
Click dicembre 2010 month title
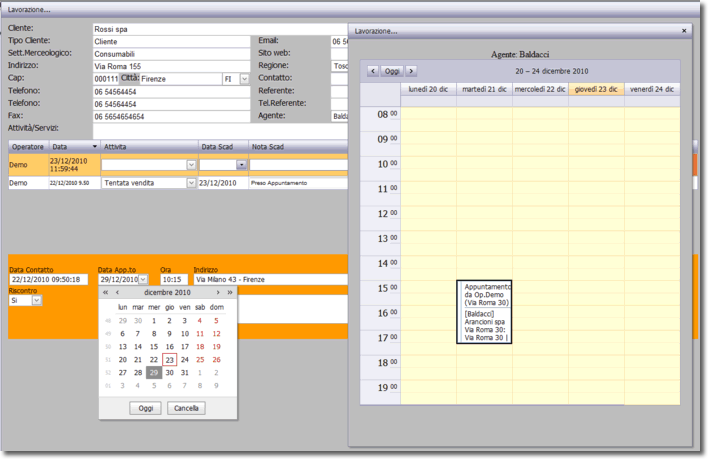[167, 292]
